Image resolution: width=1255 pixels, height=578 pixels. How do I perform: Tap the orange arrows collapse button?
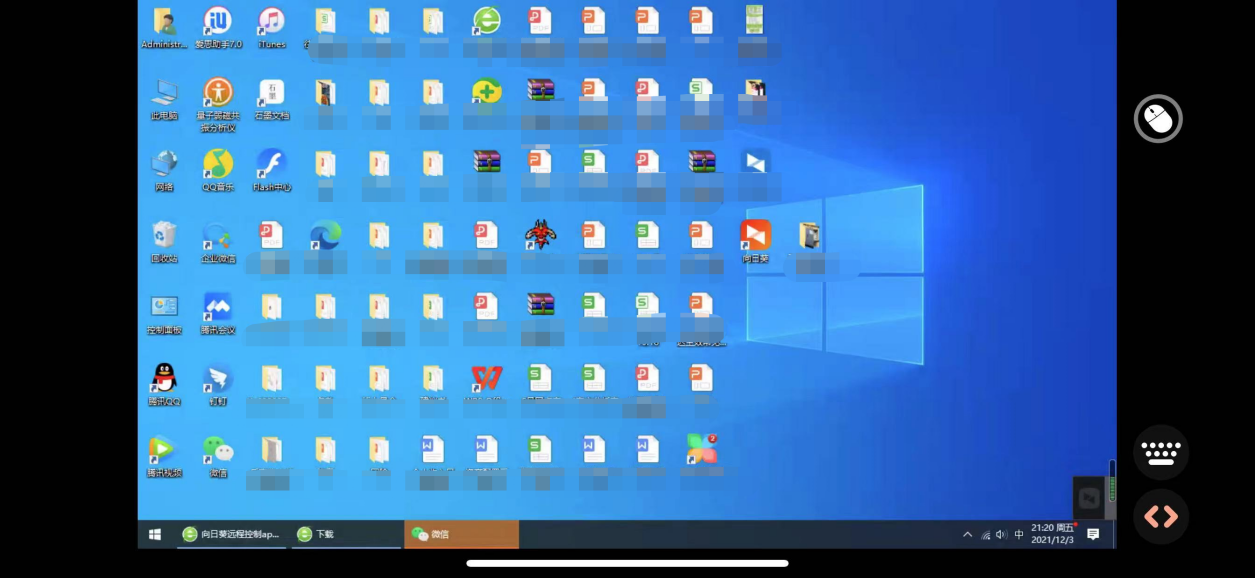pyautogui.click(x=1161, y=516)
